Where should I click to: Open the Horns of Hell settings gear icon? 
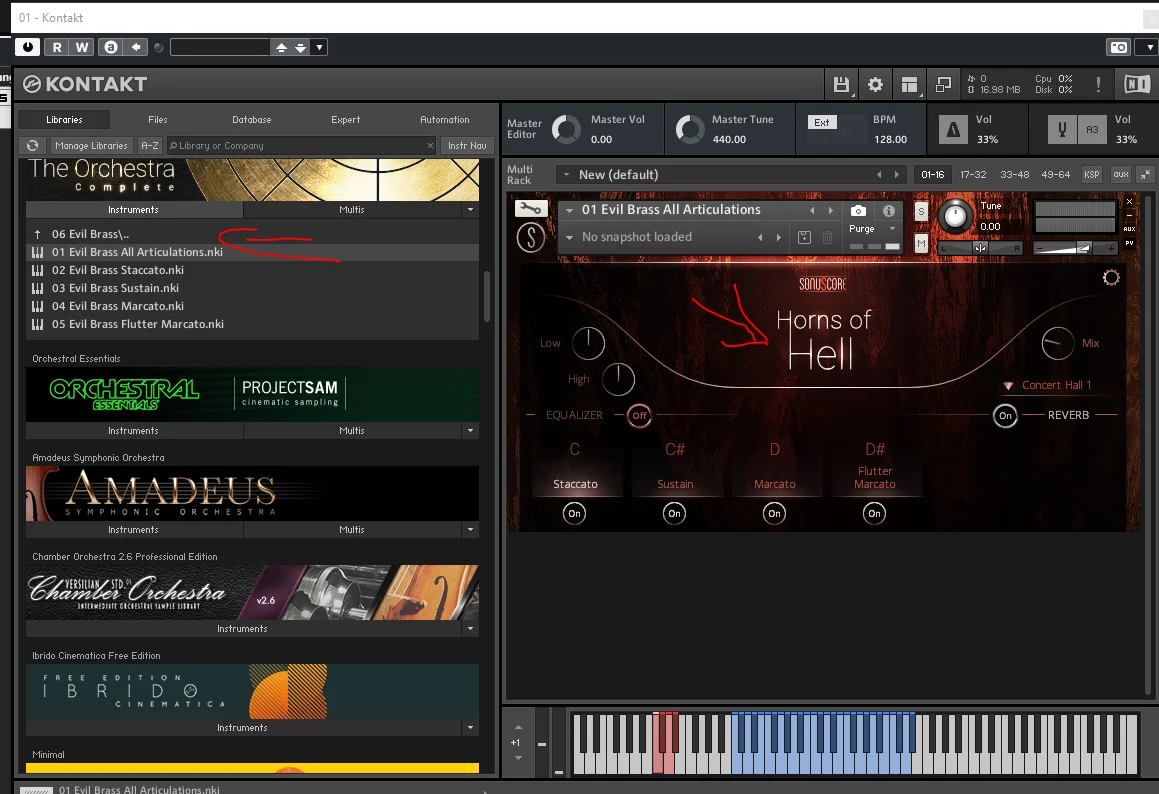click(1111, 278)
